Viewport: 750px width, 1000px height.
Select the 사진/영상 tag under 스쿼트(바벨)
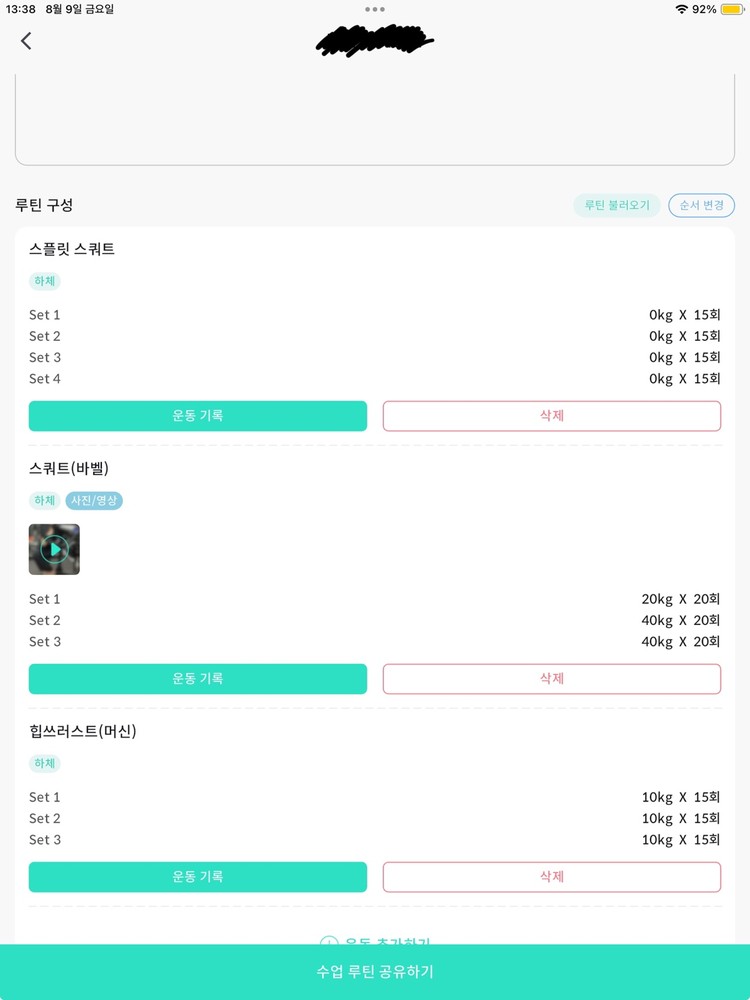[94, 500]
